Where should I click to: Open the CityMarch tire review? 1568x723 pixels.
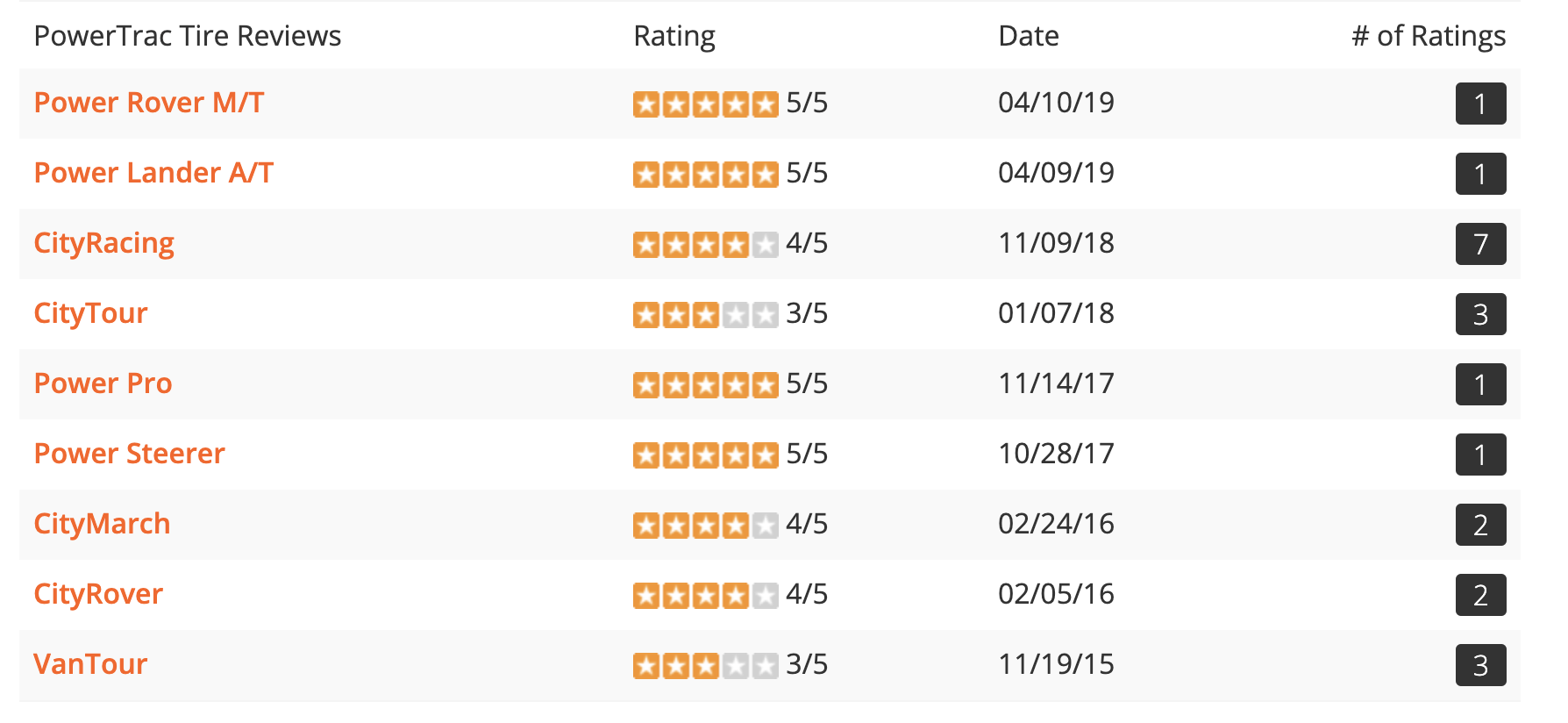[x=102, y=524]
